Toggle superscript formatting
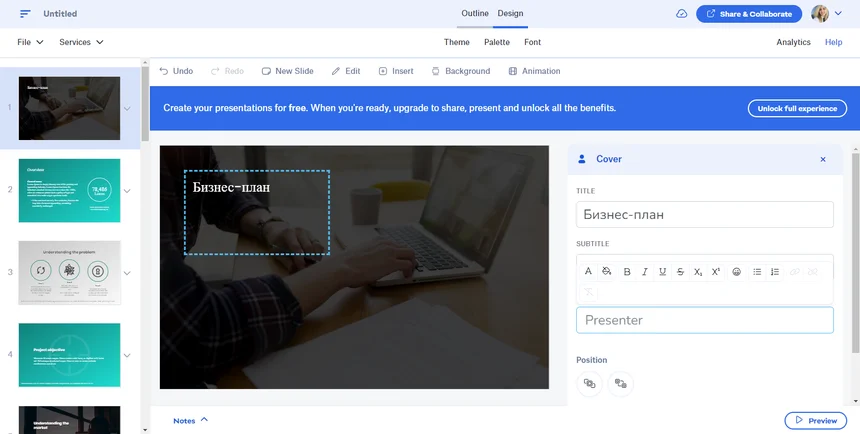 (715, 272)
